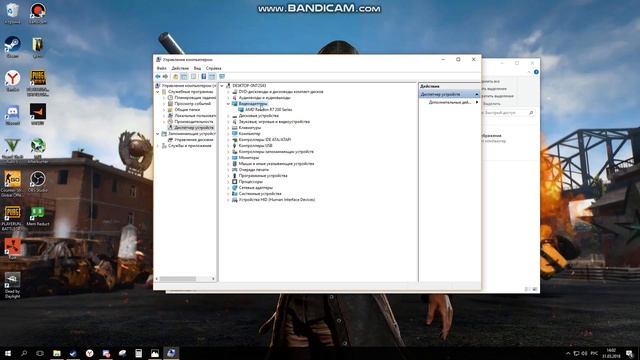Launch the OBS Studio desktop shortcut
This screenshot has height=360, width=640.
[38, 182]
